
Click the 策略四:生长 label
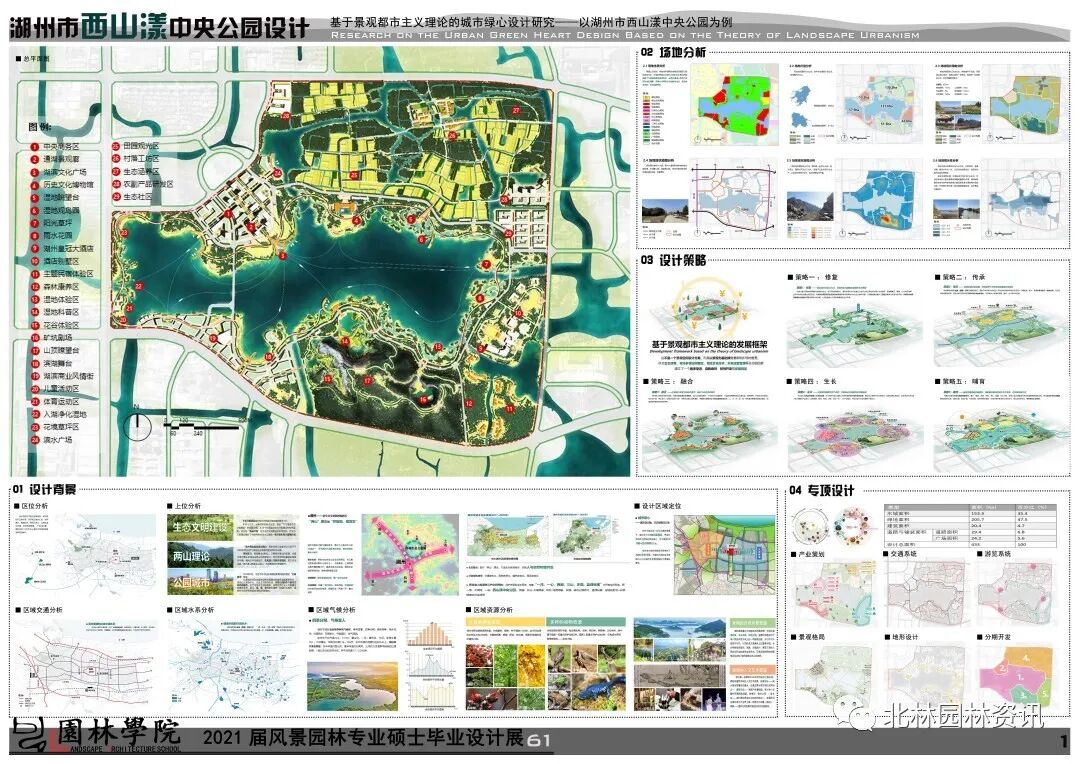[x=811, y=381]
